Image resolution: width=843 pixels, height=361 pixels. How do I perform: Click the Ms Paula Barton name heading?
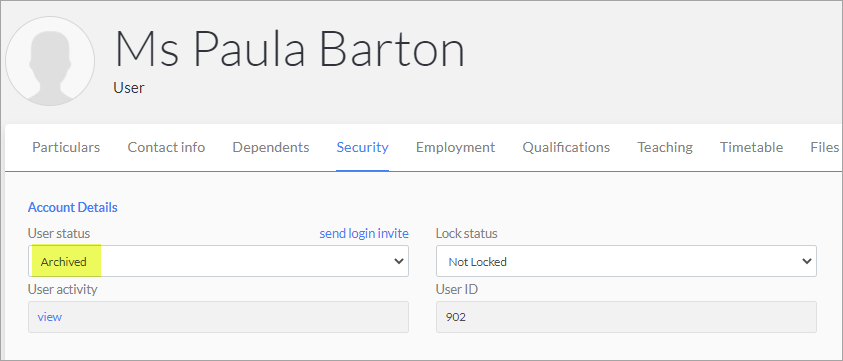[x=290, y=49]
